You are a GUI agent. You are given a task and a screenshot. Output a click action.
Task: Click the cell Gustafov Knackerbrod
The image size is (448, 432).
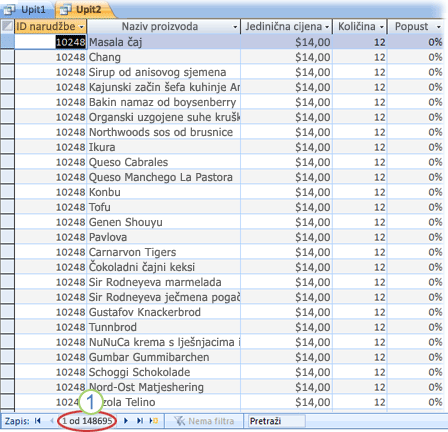(164, 312)
